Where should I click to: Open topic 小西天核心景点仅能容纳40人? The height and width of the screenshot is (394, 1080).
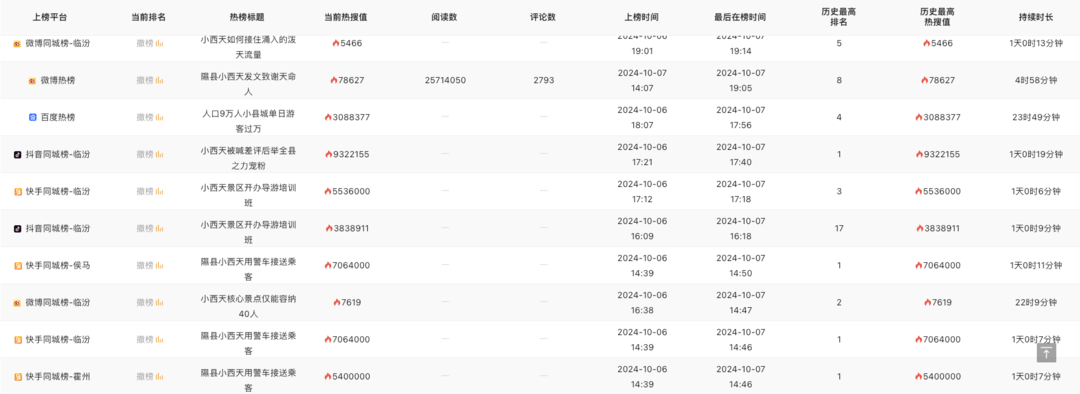pos(249,303)
